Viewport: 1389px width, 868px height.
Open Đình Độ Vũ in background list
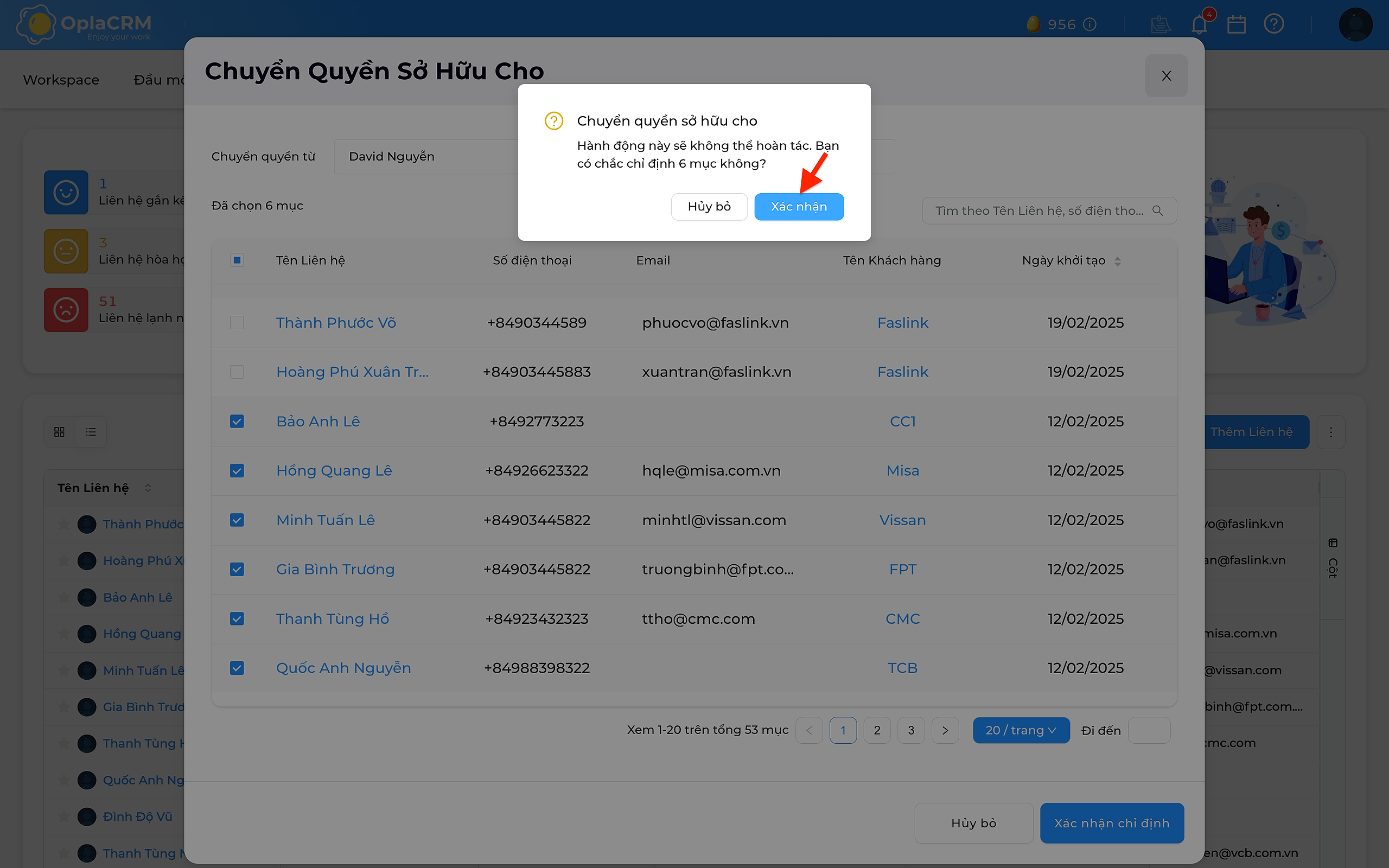pyautogui.click(x=138, y=816)
